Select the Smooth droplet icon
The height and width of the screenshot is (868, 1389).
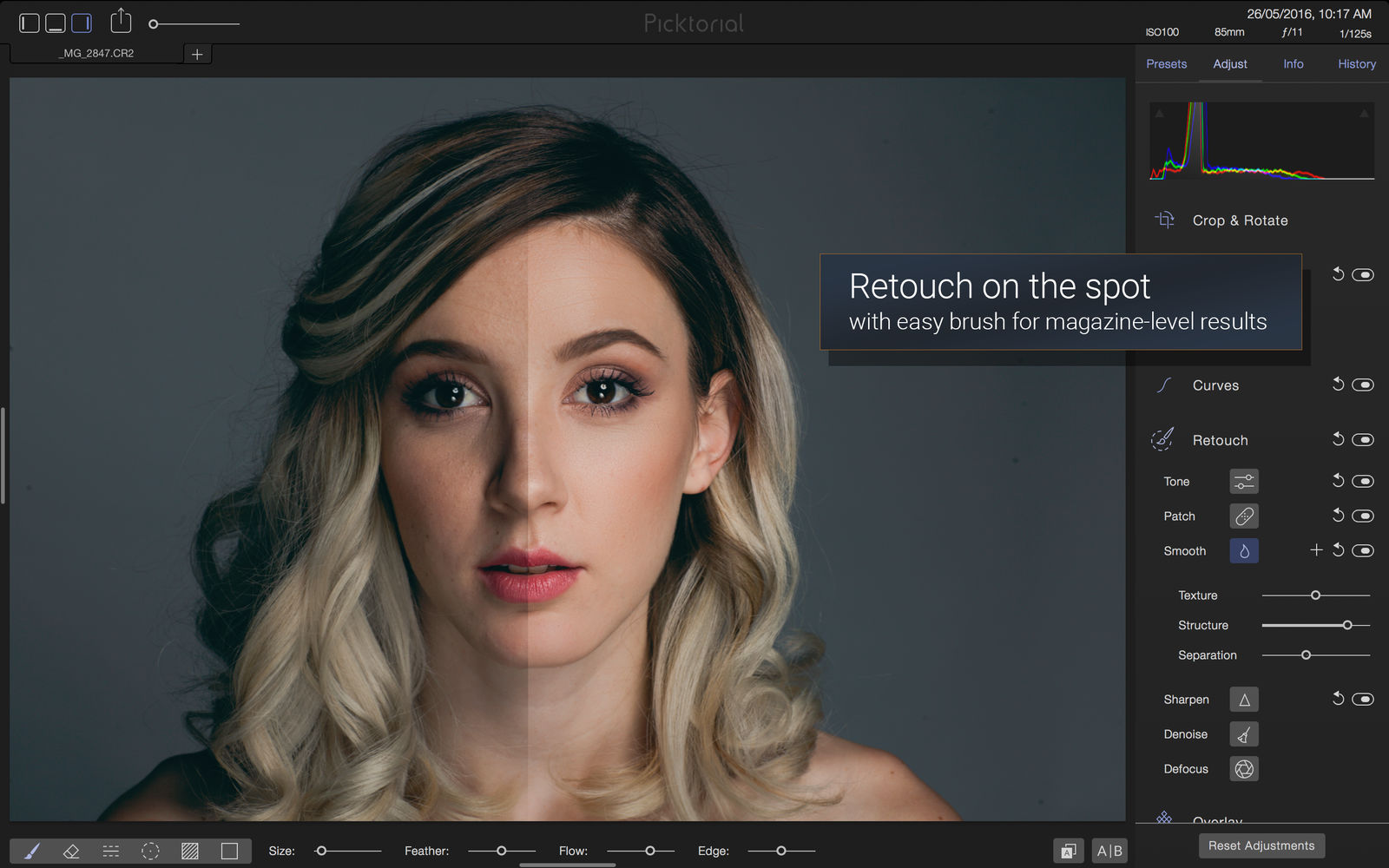(x=1244, y=551)
